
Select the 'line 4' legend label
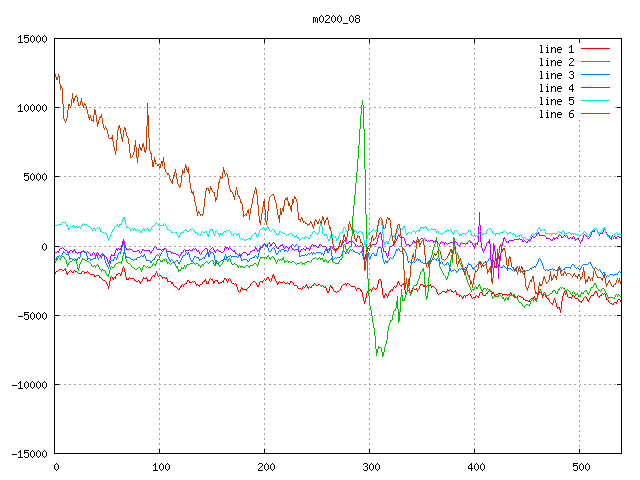[557, 88]
